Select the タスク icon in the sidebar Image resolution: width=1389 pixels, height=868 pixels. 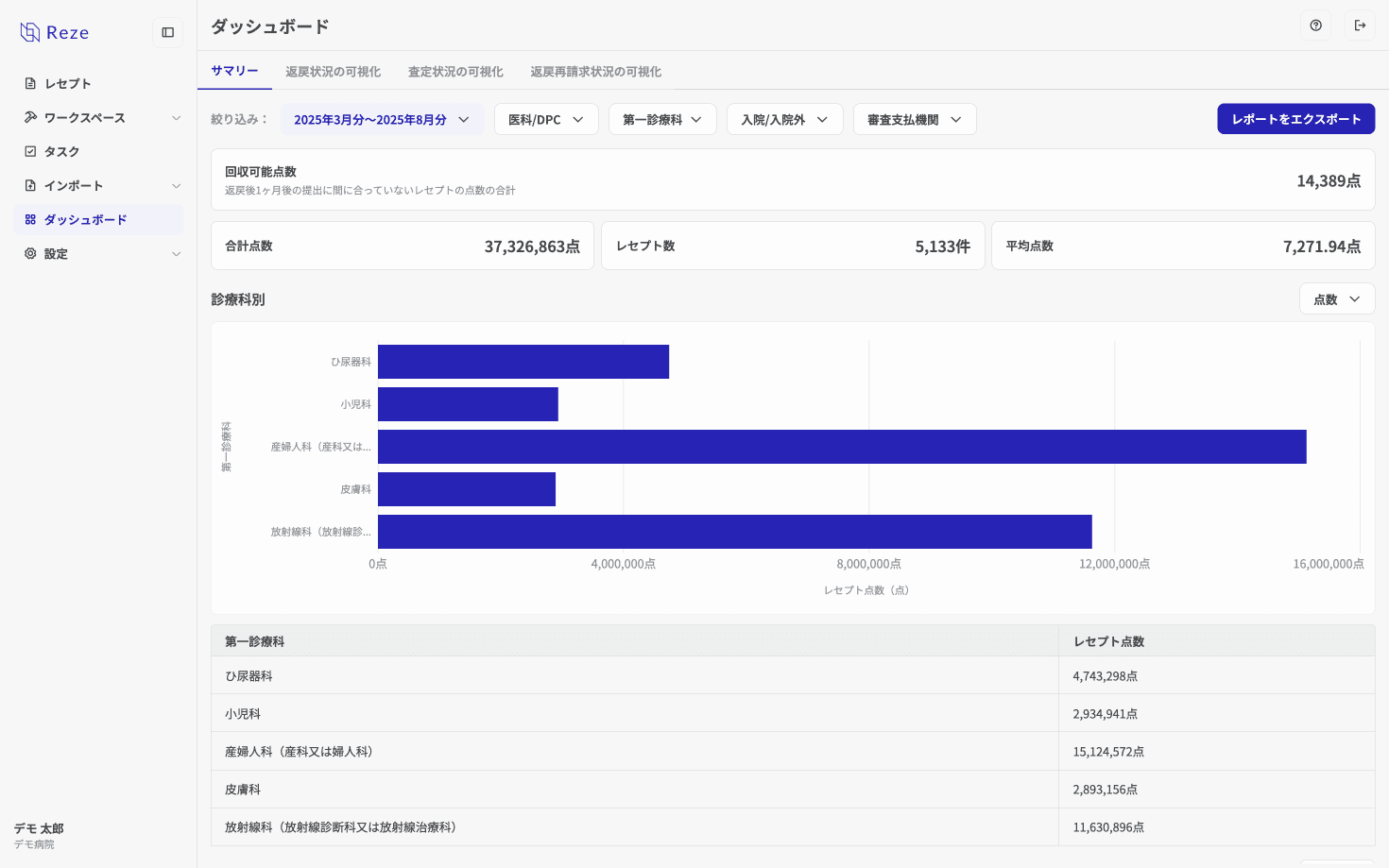point(27,151)
